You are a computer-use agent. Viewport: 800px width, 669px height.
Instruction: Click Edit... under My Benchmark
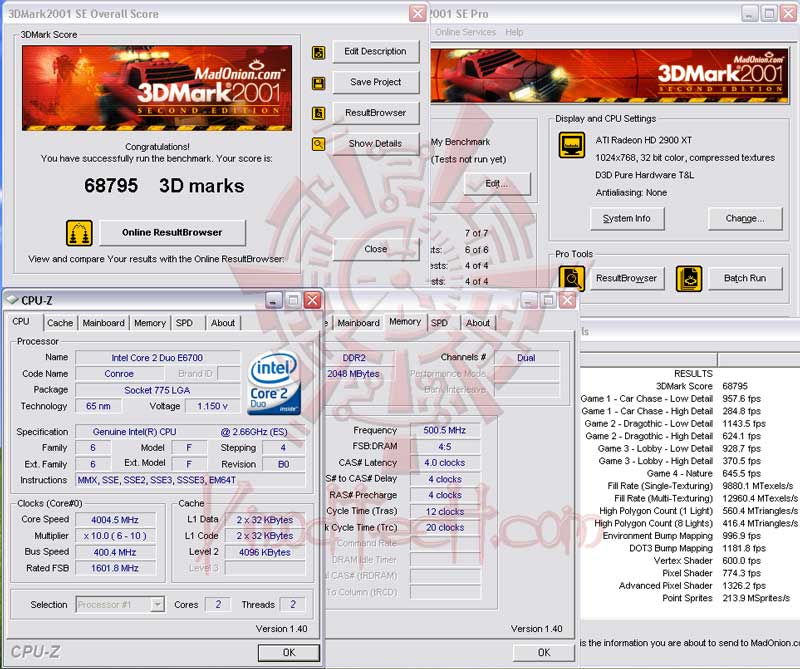[496, 184]
